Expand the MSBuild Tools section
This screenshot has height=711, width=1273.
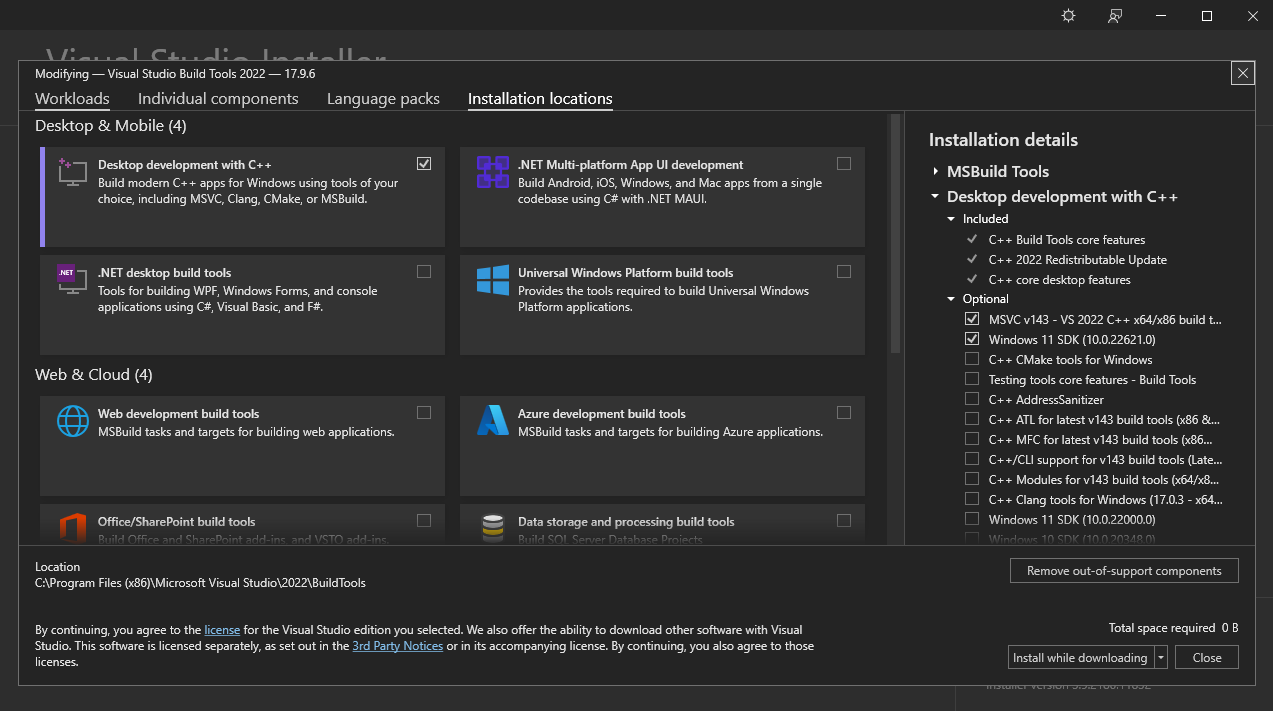pyautogui.click(x=935, y=172)
